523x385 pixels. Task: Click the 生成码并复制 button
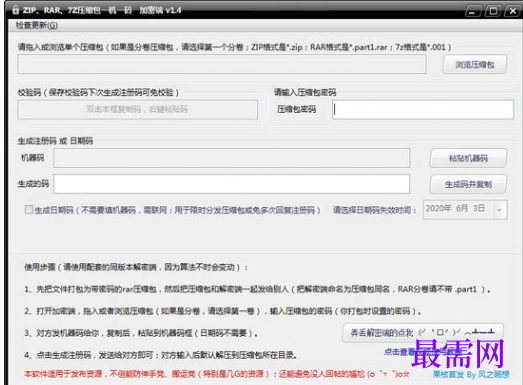tap(468, 184)
